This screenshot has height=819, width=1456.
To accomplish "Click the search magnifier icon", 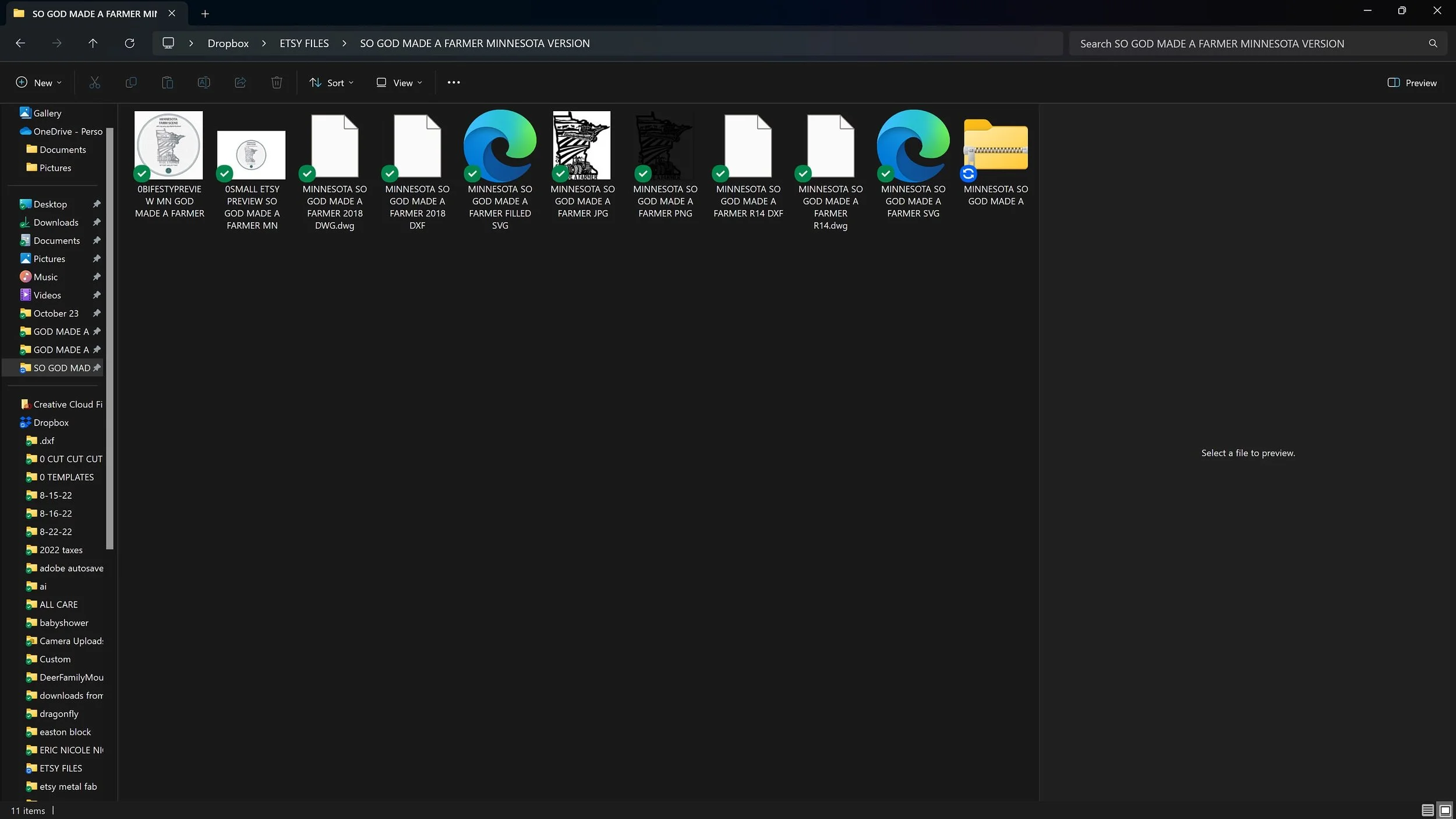I will (x=1433, y=44).
